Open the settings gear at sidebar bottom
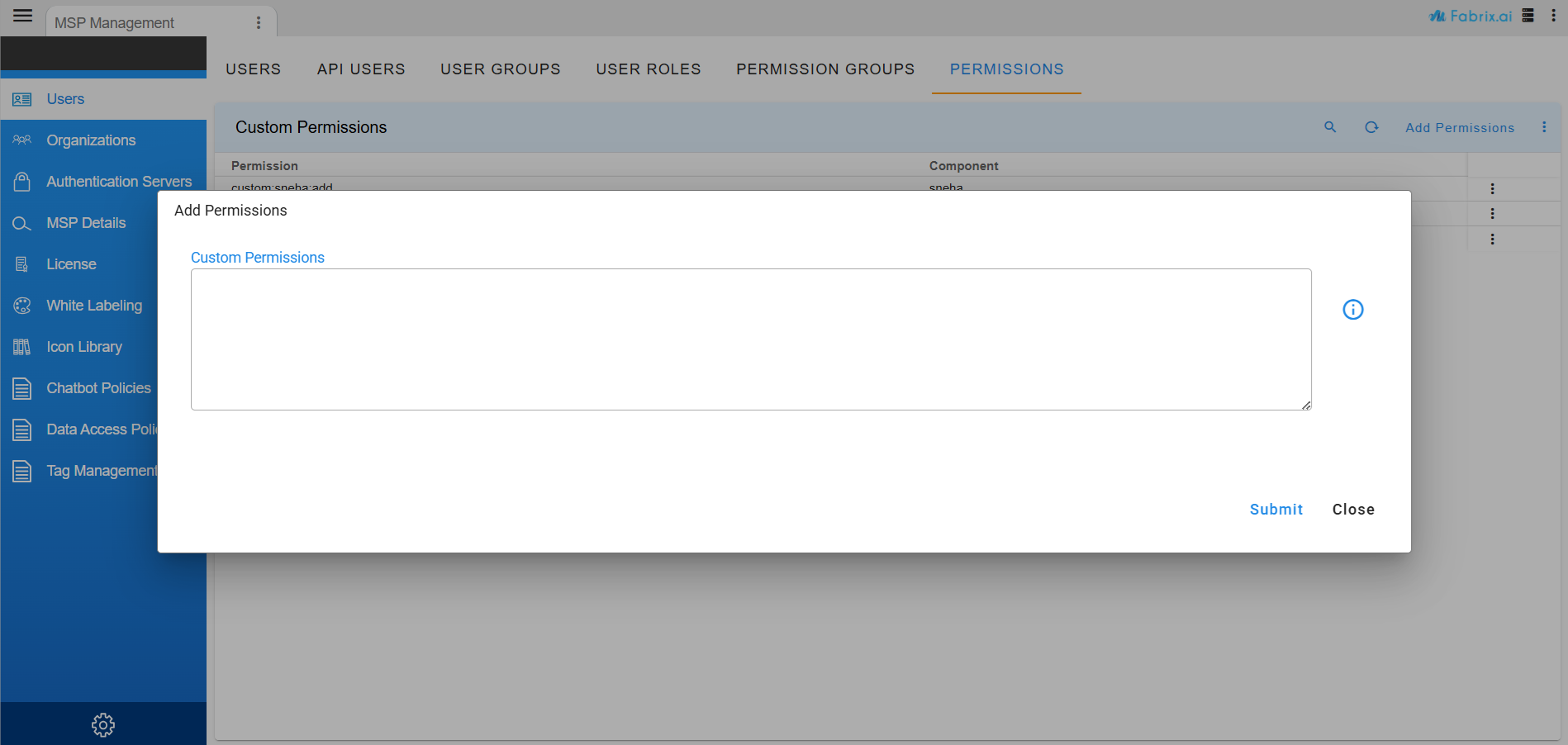Screen dimensions: 1568x745 [102, 724]
